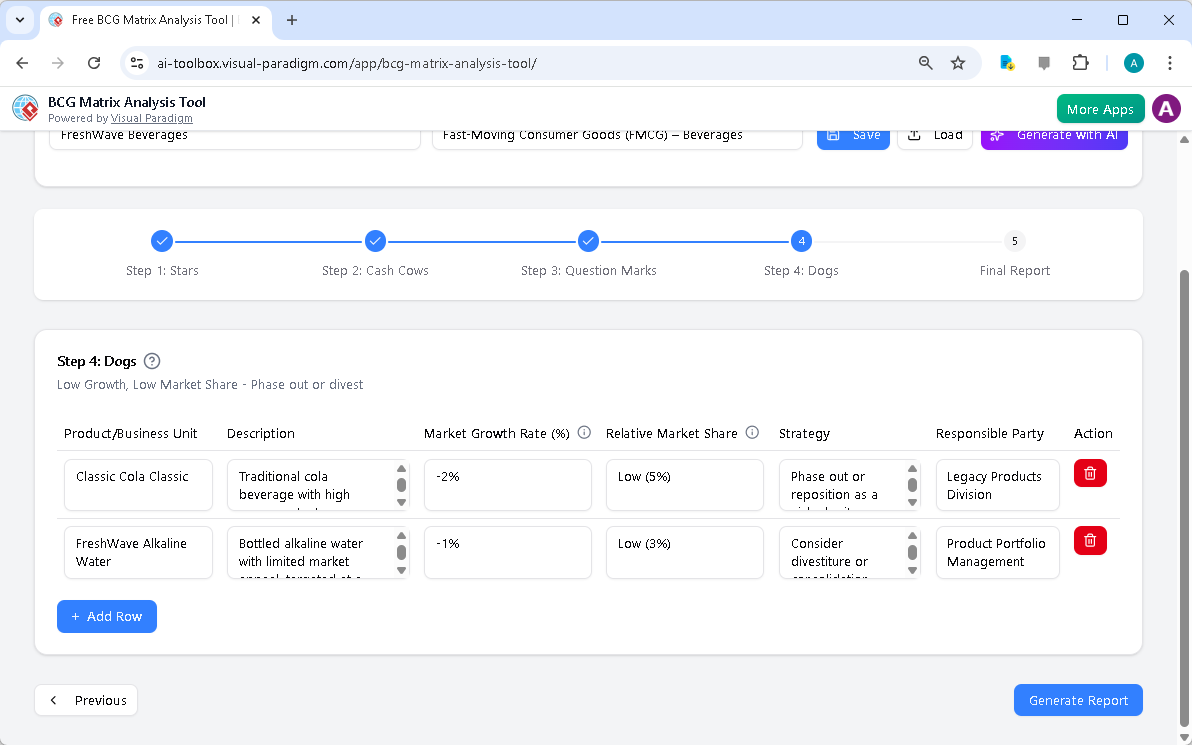Screen dimensions: 1192x745
Task: Delete the Classic Cola Classic row
Action: click(1090, 473)
